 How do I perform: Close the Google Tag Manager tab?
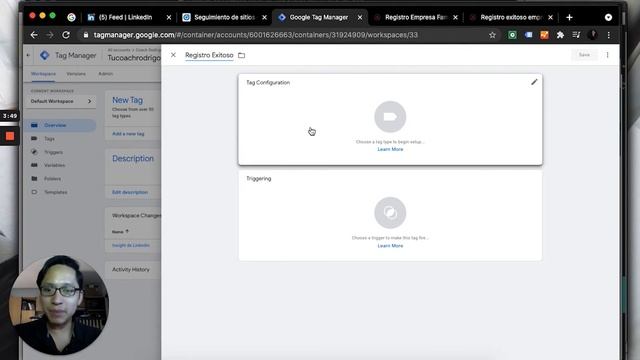click(360, 17)
